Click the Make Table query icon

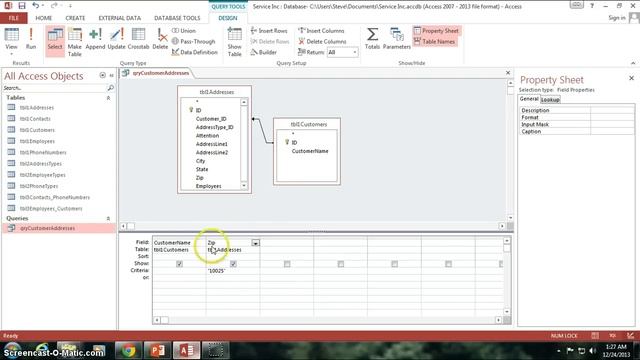pos(75,42)
